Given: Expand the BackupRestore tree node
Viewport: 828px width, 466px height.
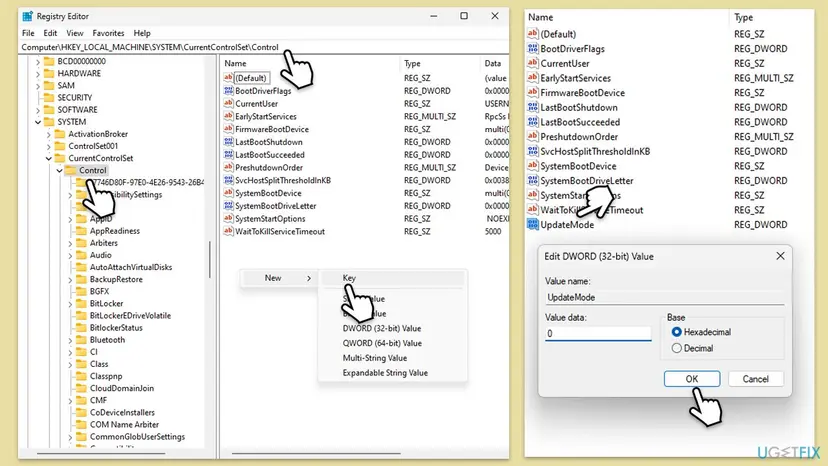Looking at the screenshot, I should pos(70,279).
